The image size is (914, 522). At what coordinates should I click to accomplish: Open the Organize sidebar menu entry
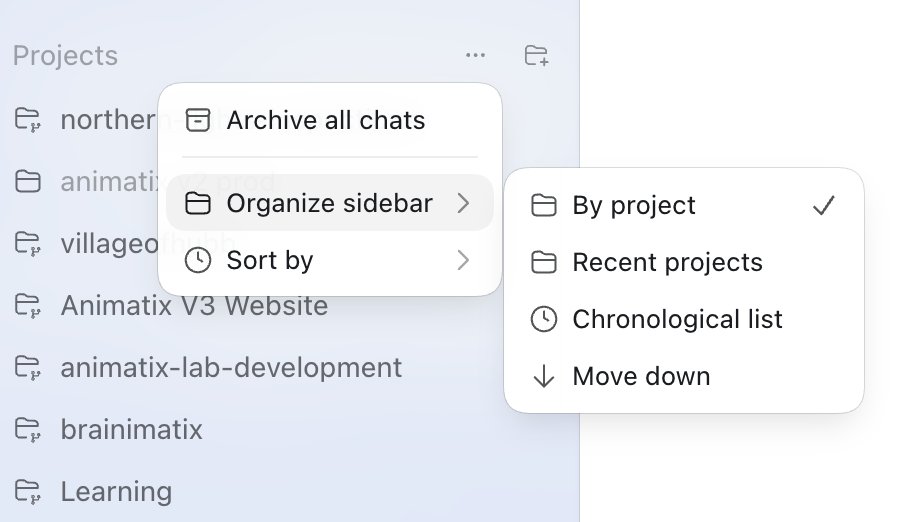click(x=330, y=203)
